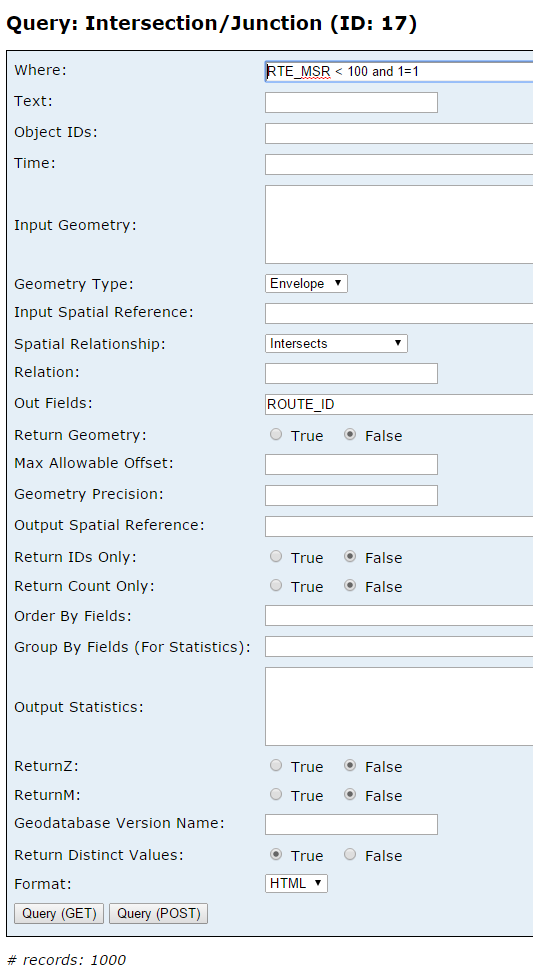Click the Relation input field
533x965 pixels.
(351, 374)
